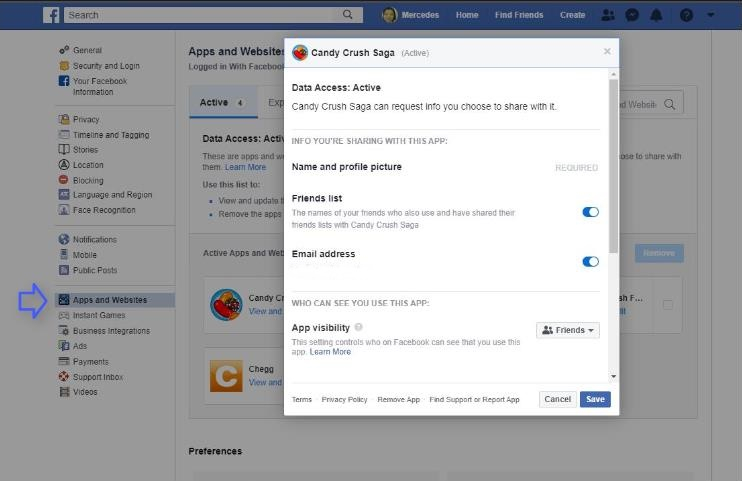This screenshot has width=742, height=481.
Task: Click dialog scrollbar up arrow
Action: [613, 74]
